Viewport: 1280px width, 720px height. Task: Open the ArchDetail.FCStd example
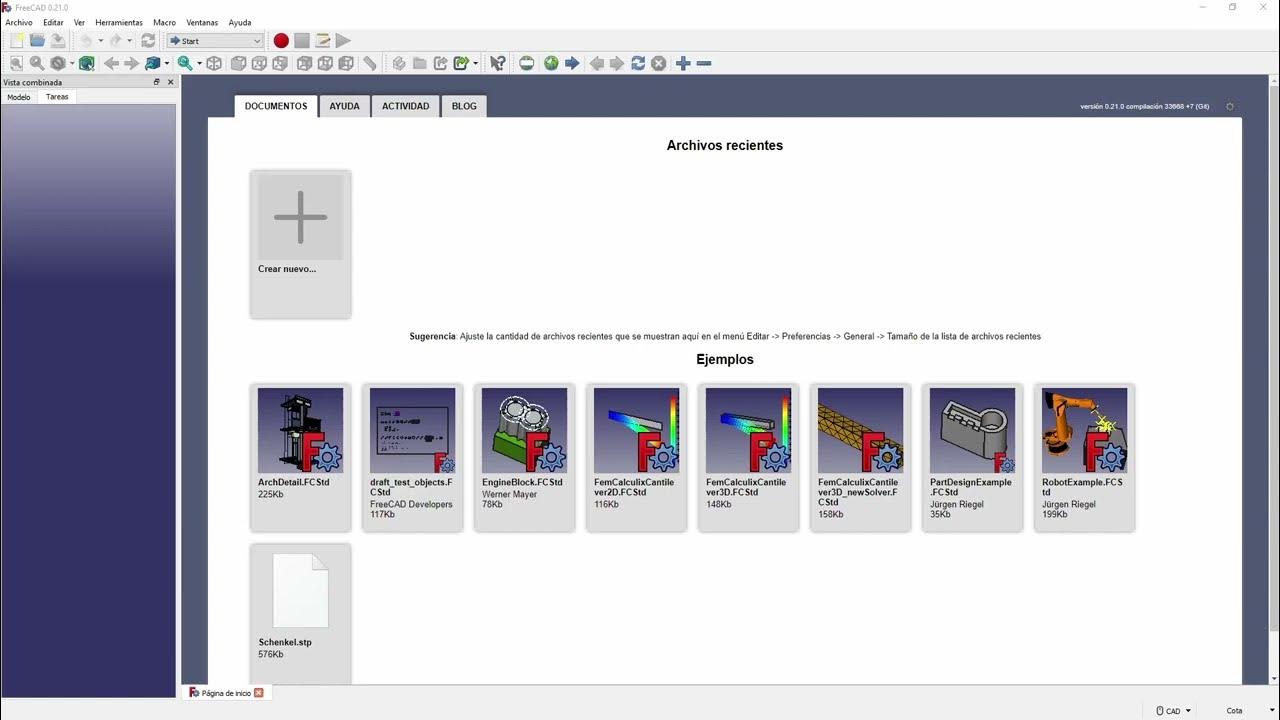(300, 456)
